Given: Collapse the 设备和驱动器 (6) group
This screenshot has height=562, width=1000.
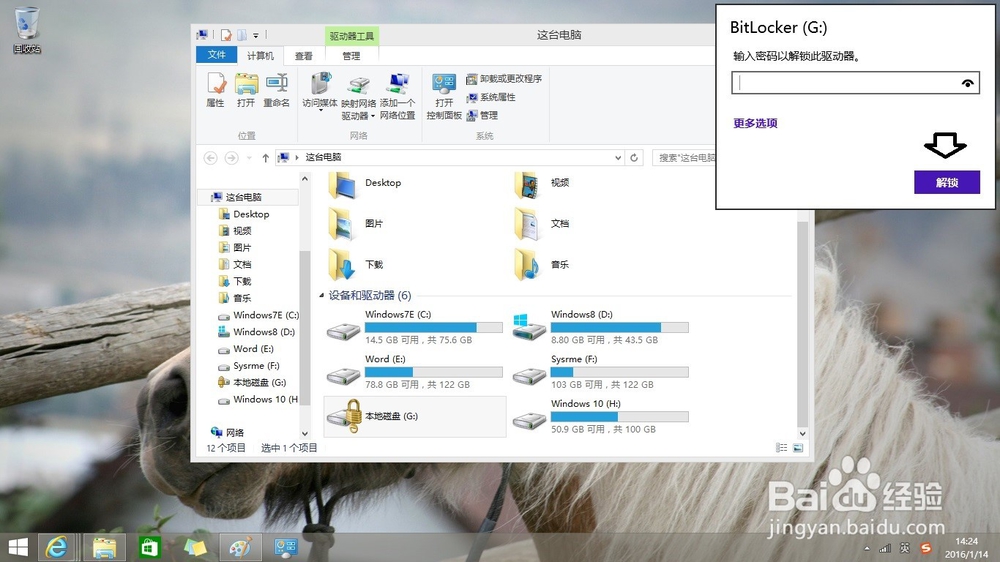Looking at the screenshot, I should click(x=321, y=295).
